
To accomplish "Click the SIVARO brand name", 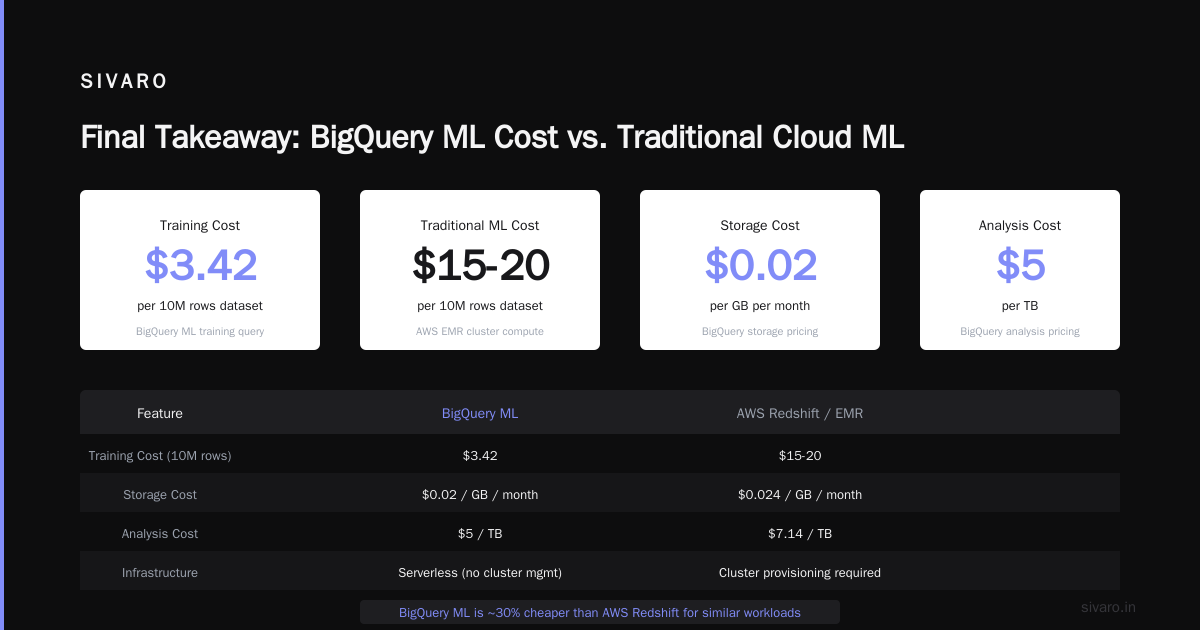I will 124,82.
